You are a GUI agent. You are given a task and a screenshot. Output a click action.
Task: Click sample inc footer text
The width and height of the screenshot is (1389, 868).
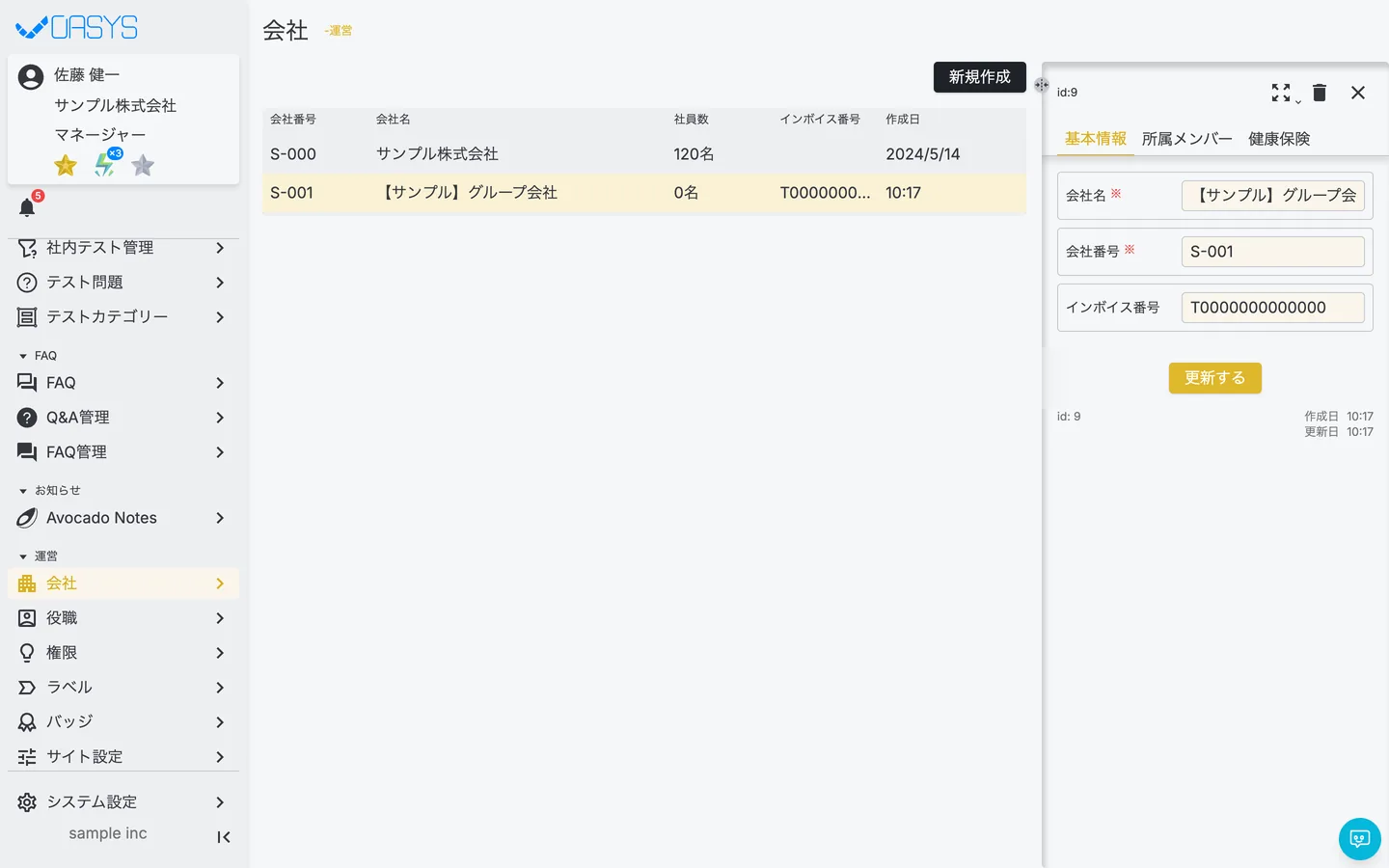(108, 833)
